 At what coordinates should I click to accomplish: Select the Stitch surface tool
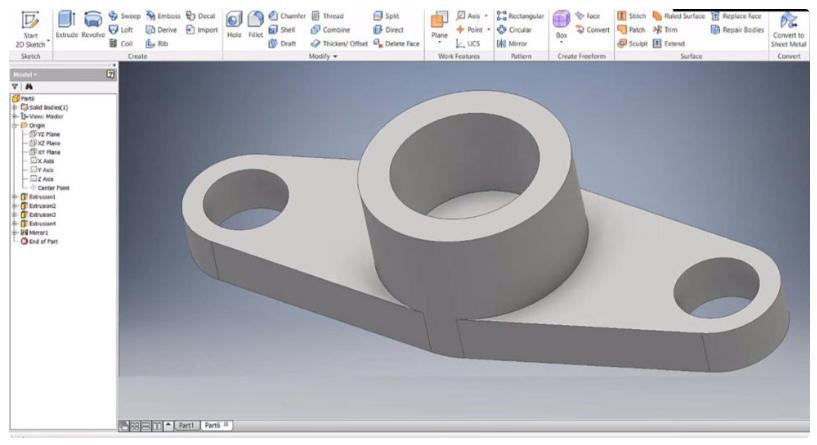[x=632, y=16]
